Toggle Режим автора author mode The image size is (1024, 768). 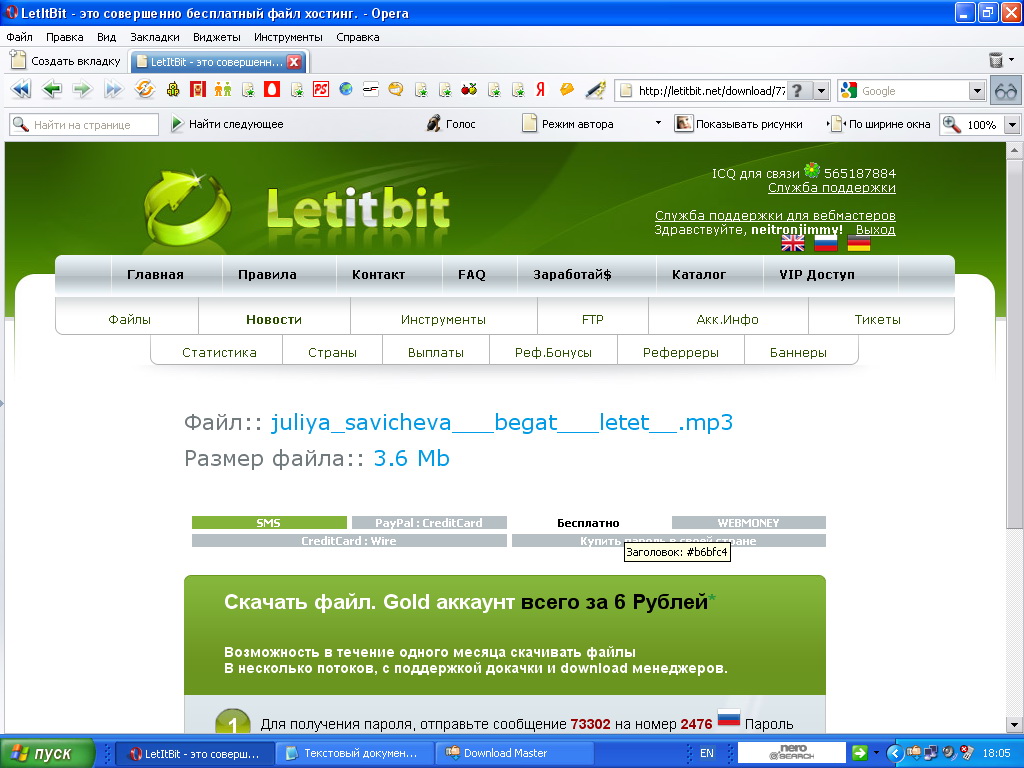click(568, 124)
